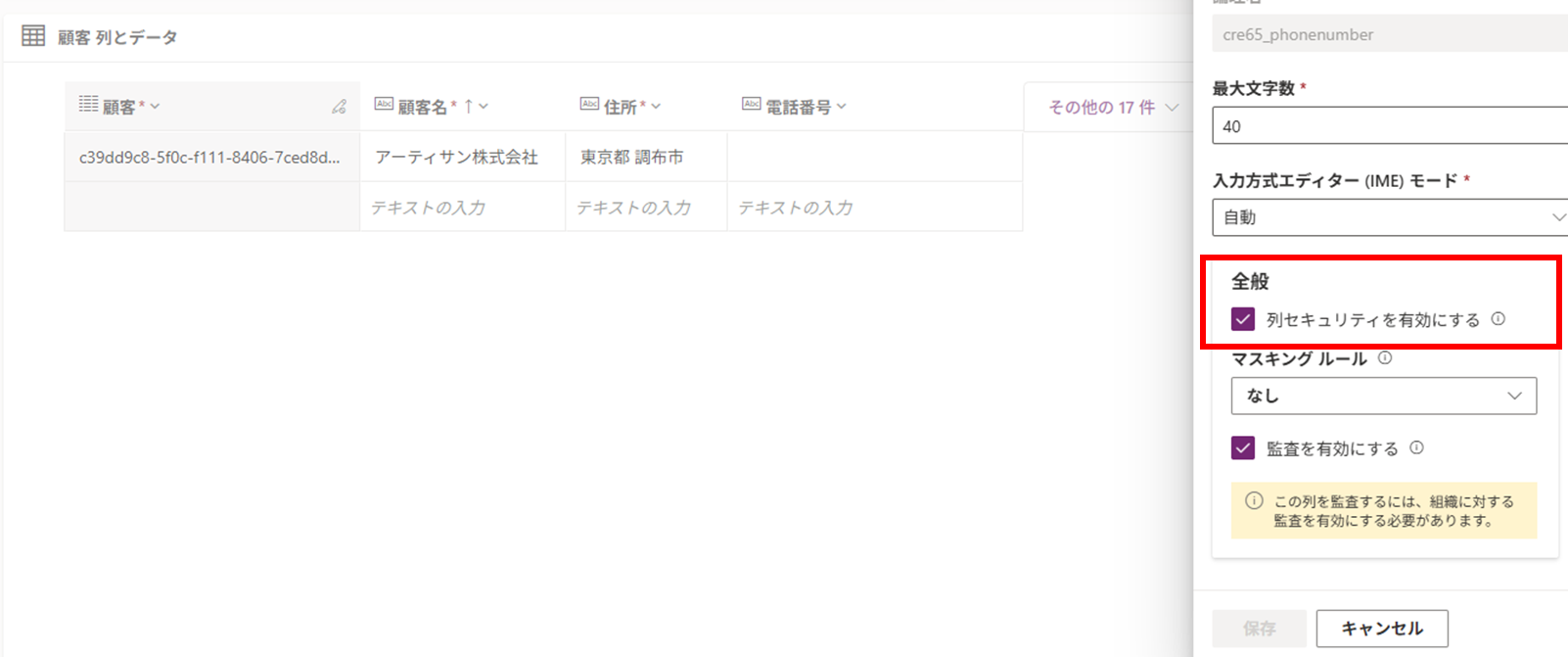Click the table icon beside 顧客 列とデータ

pos(33,36)
